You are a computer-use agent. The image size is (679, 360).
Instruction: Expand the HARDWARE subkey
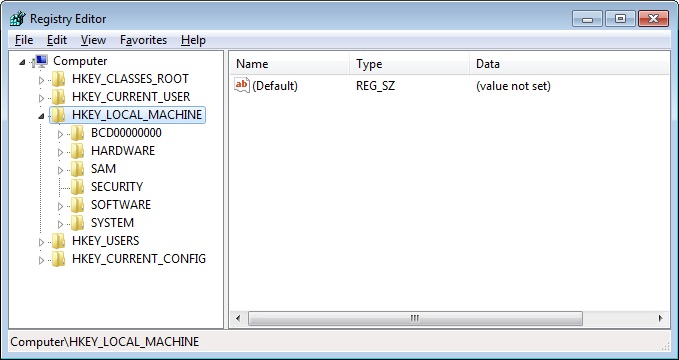click(x=61, y=152)
